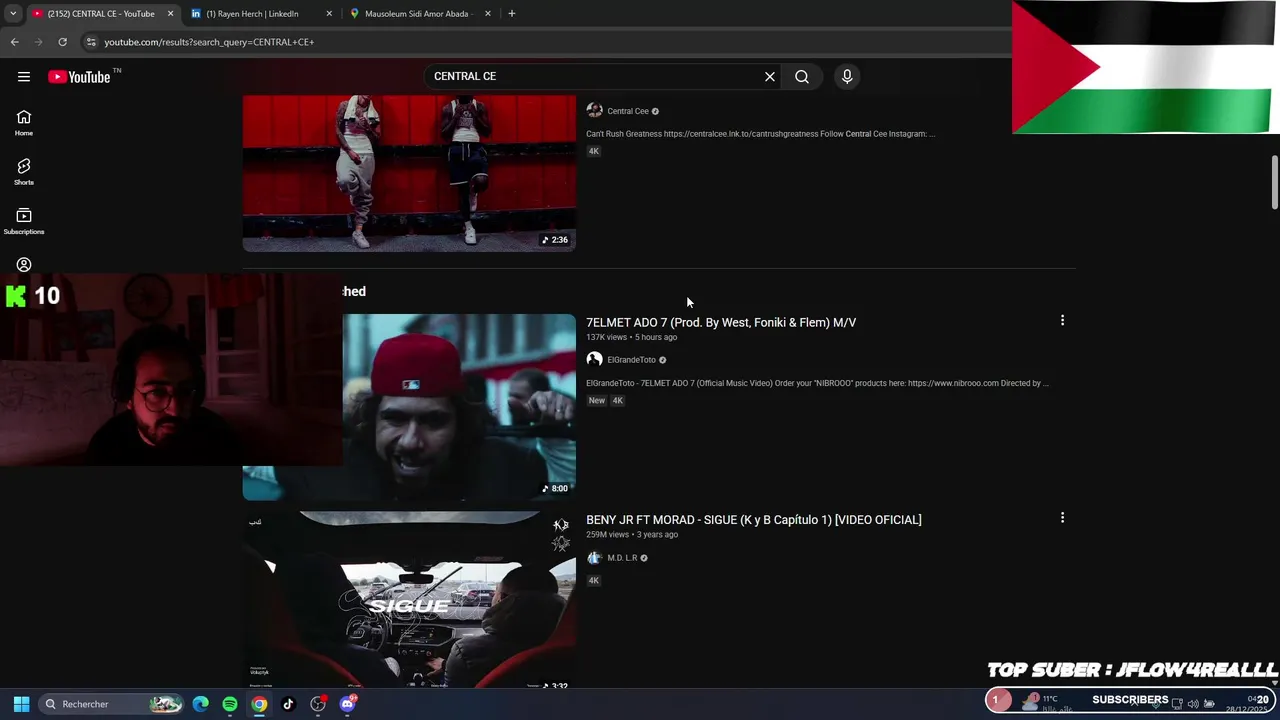
Task: Open Home in the YouTube sidebar
Action: pos(24,123)
